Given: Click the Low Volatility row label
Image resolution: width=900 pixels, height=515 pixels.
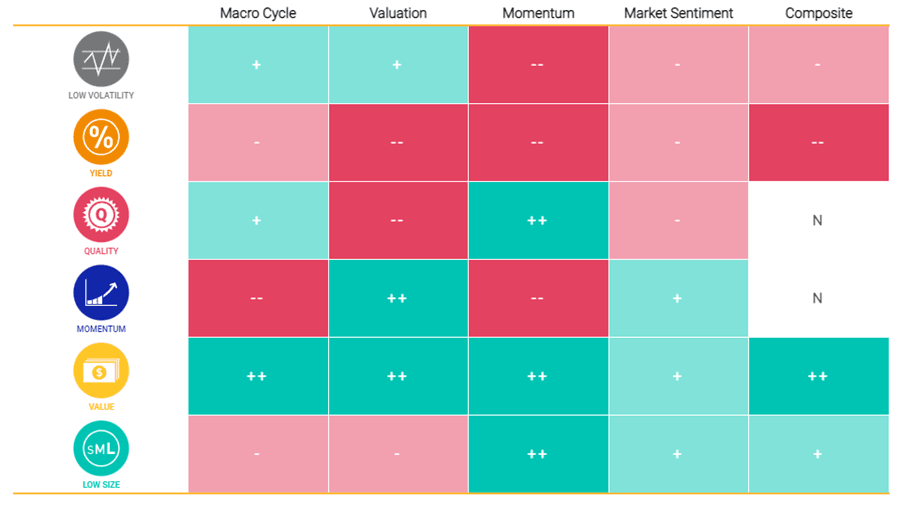Looking at the screenshot, I should (x=101, y=96).
